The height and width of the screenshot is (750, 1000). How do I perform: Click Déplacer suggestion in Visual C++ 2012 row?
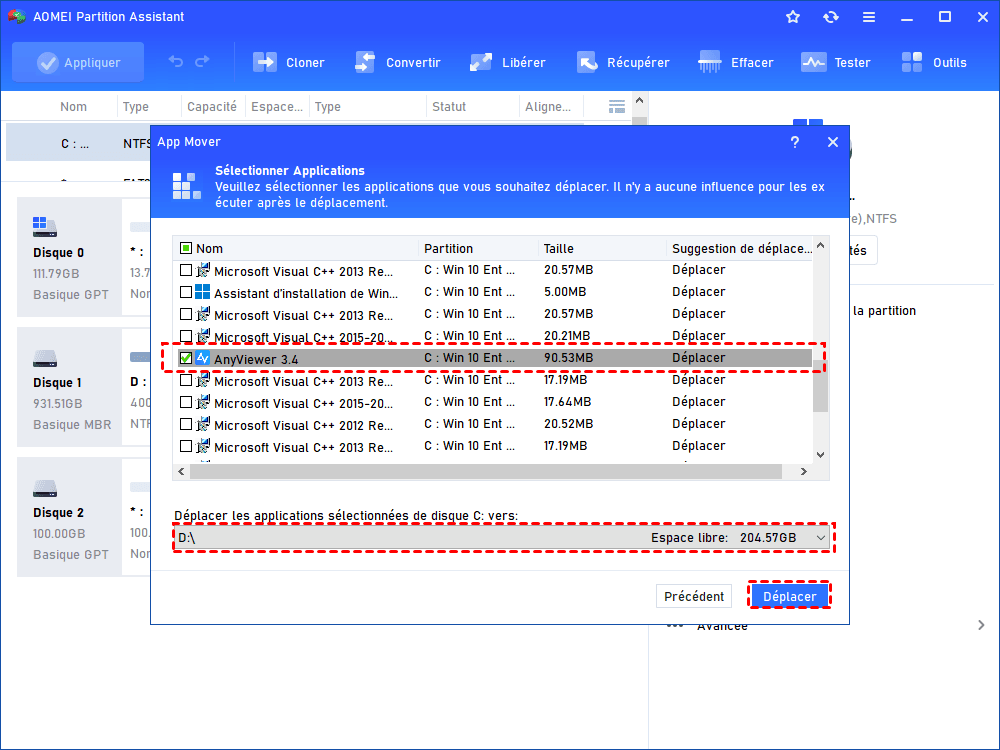(698, 424)
